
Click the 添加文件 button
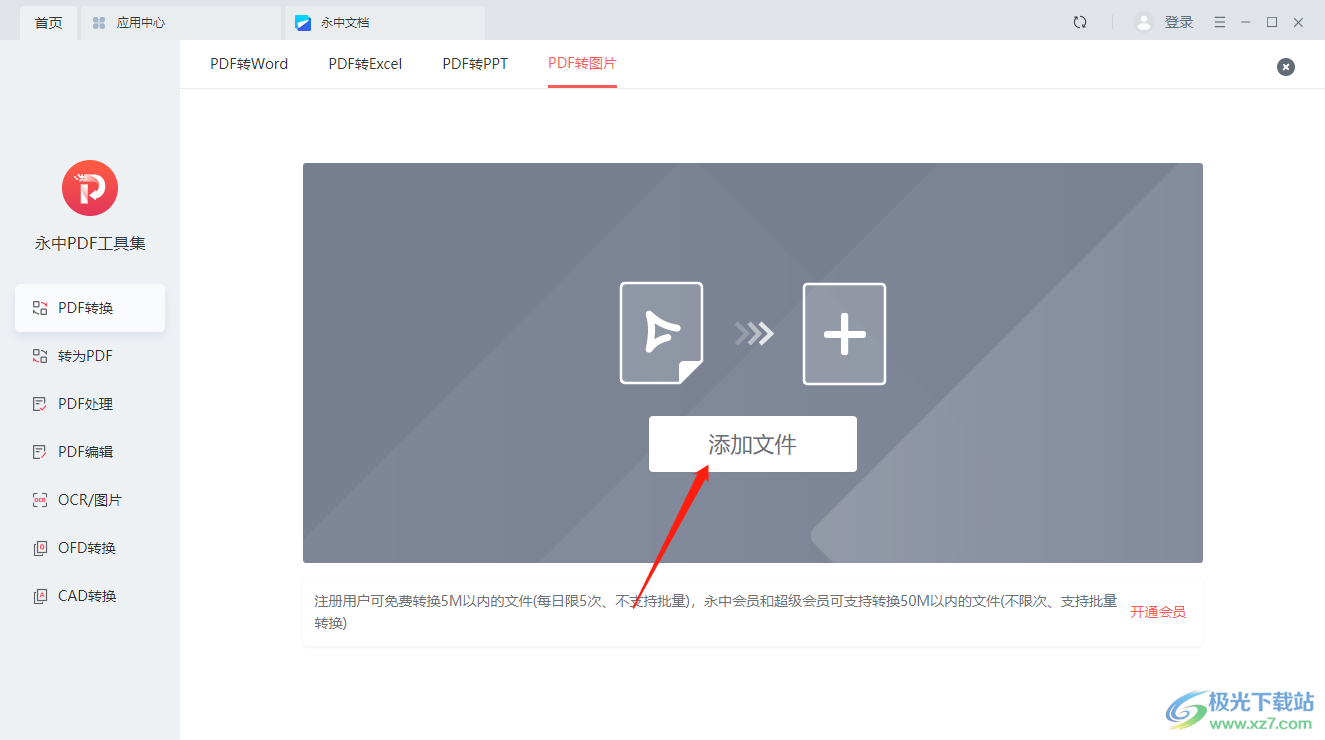[753, 444]
